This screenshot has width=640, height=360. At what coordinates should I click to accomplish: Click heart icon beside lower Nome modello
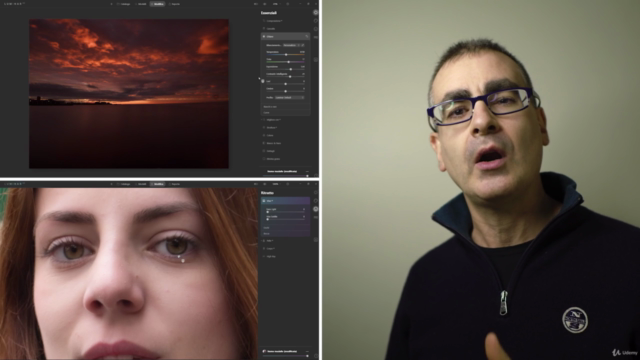click(264, 351)
